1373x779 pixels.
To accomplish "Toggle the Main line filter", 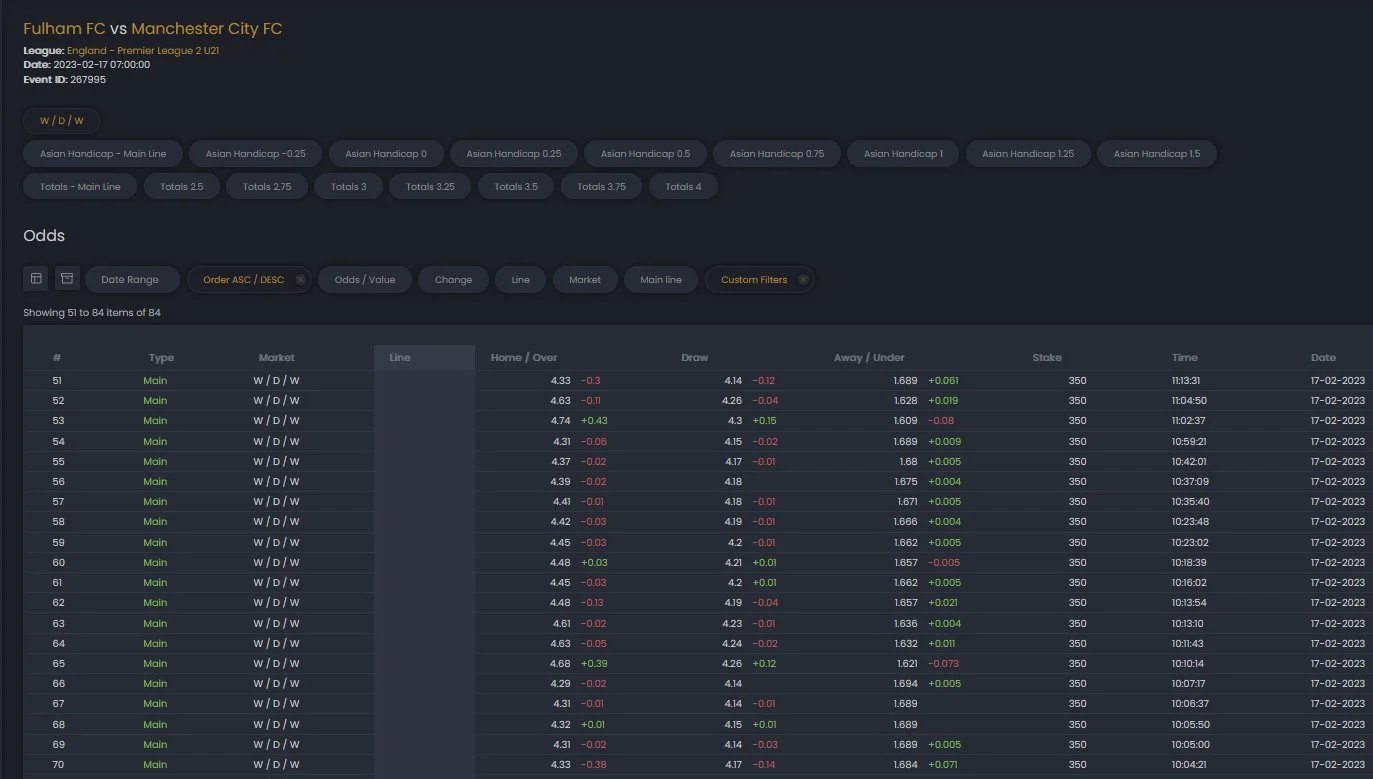I will pyautogui.click(x=661, y=280).
